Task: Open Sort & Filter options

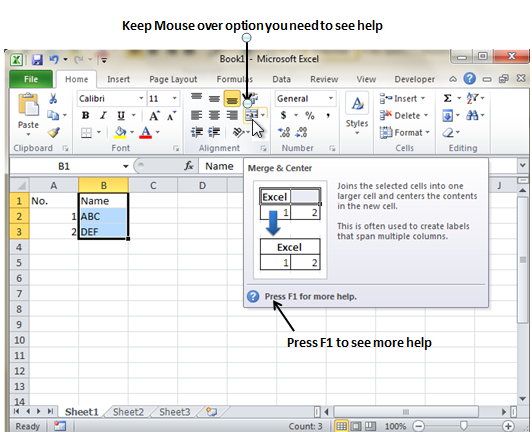Action: [472, 98]
